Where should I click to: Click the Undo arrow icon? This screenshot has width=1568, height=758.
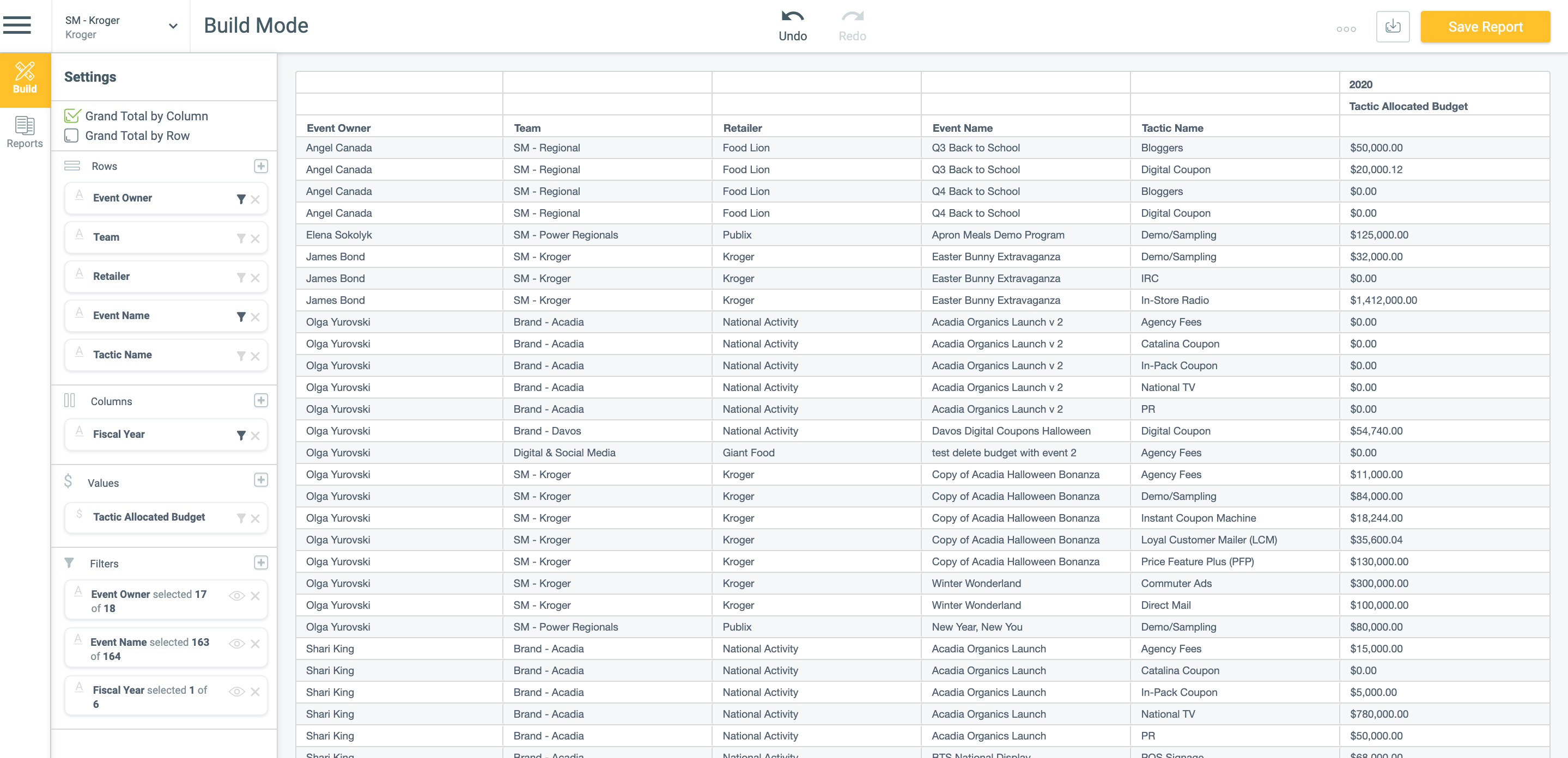click(x=792, y=17)
